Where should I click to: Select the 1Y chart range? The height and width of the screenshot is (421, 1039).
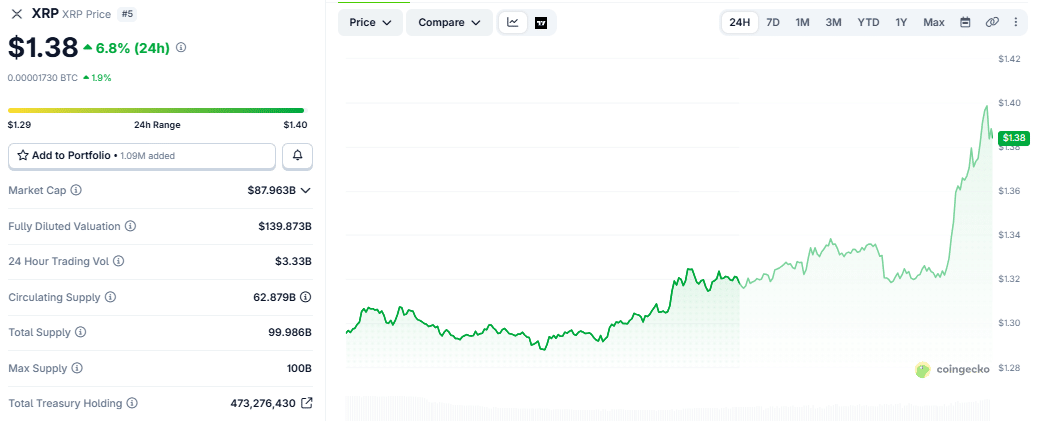901,23
